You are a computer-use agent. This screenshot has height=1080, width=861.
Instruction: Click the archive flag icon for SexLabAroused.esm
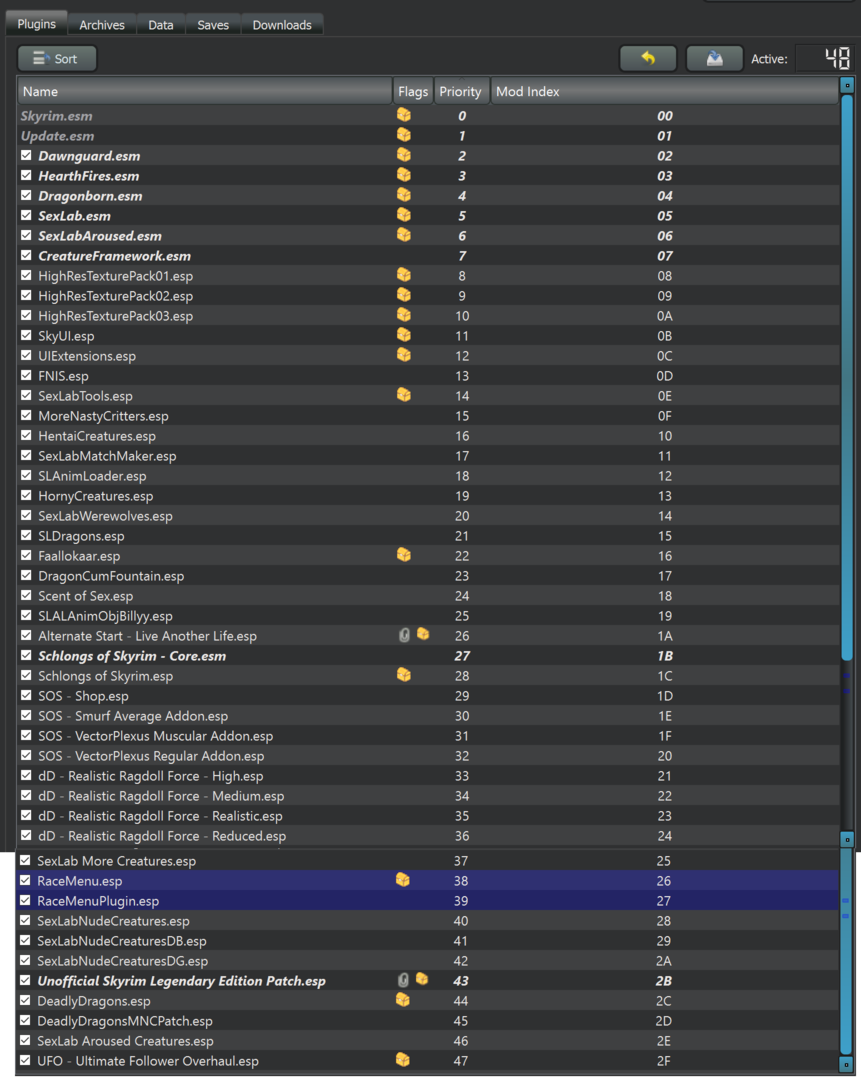404,235
